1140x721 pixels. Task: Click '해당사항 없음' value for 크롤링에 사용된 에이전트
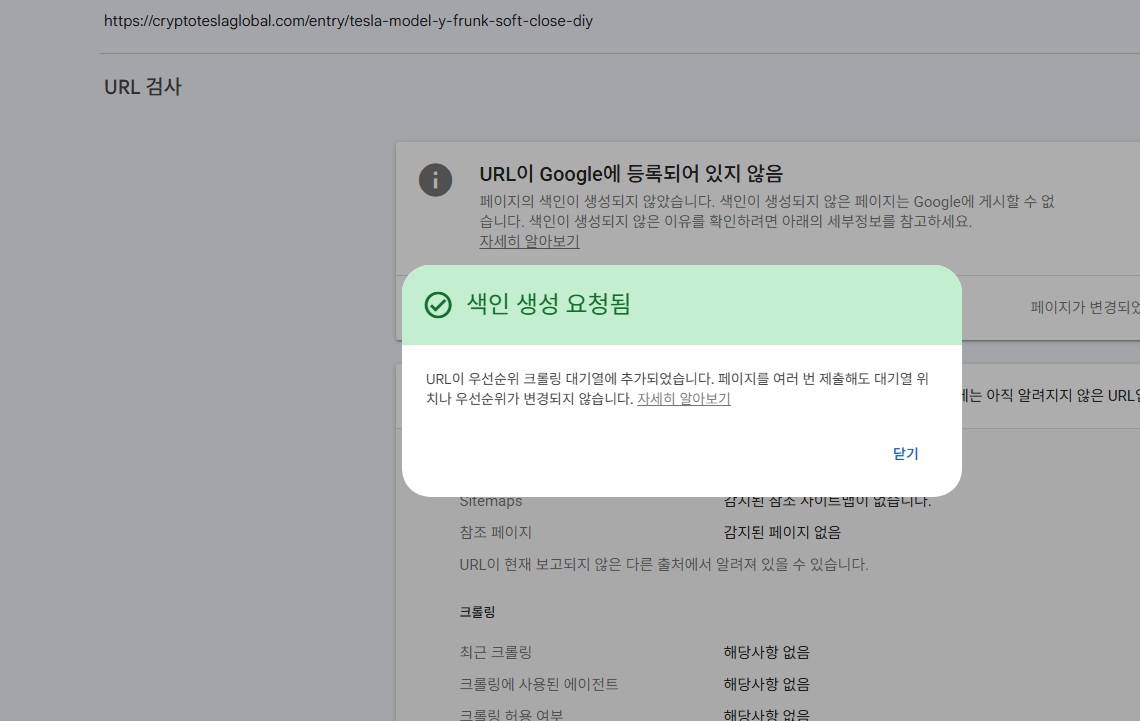[x=766, y=684]
